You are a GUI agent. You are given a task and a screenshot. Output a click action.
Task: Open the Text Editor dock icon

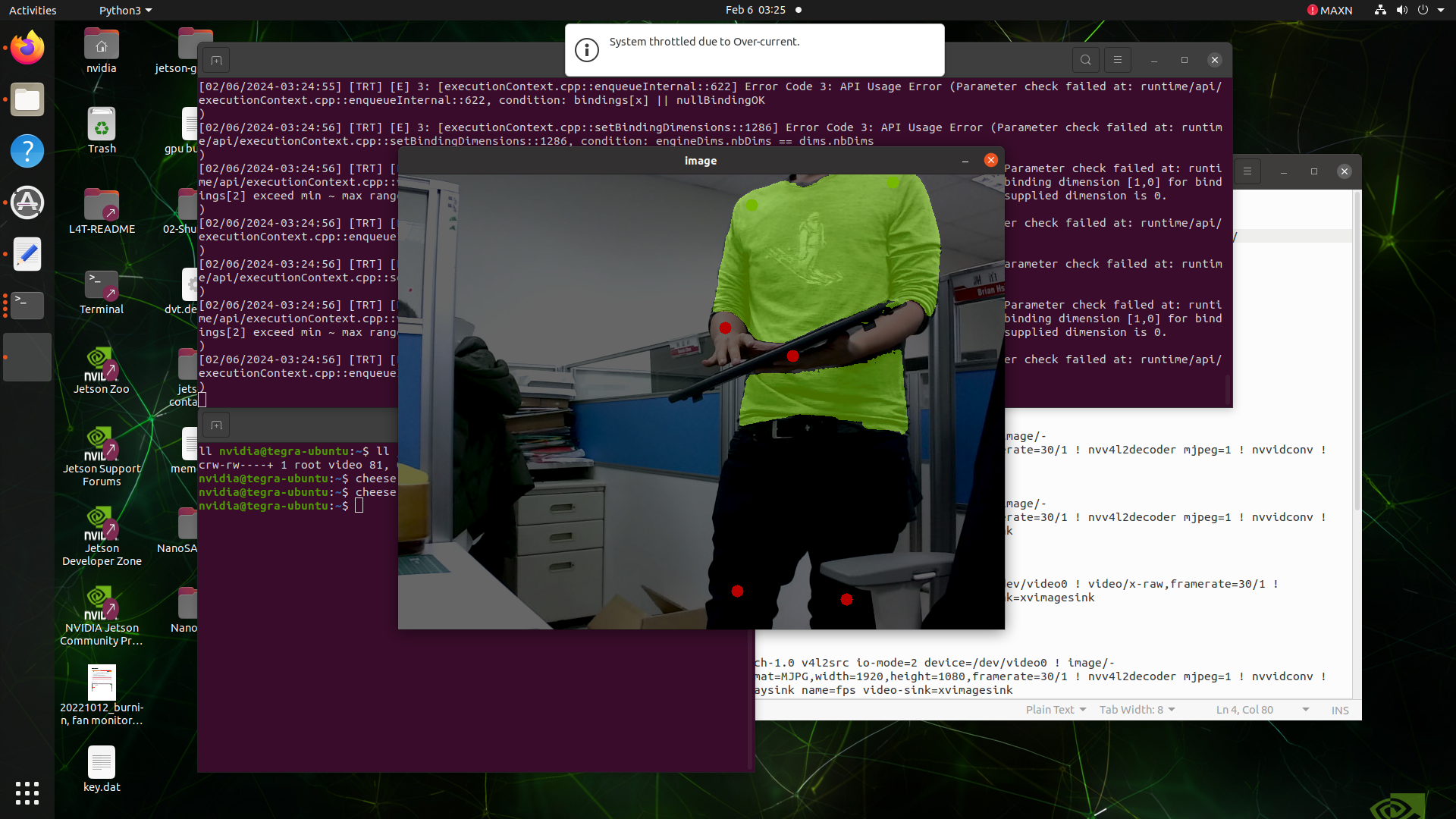pos(27,254)
